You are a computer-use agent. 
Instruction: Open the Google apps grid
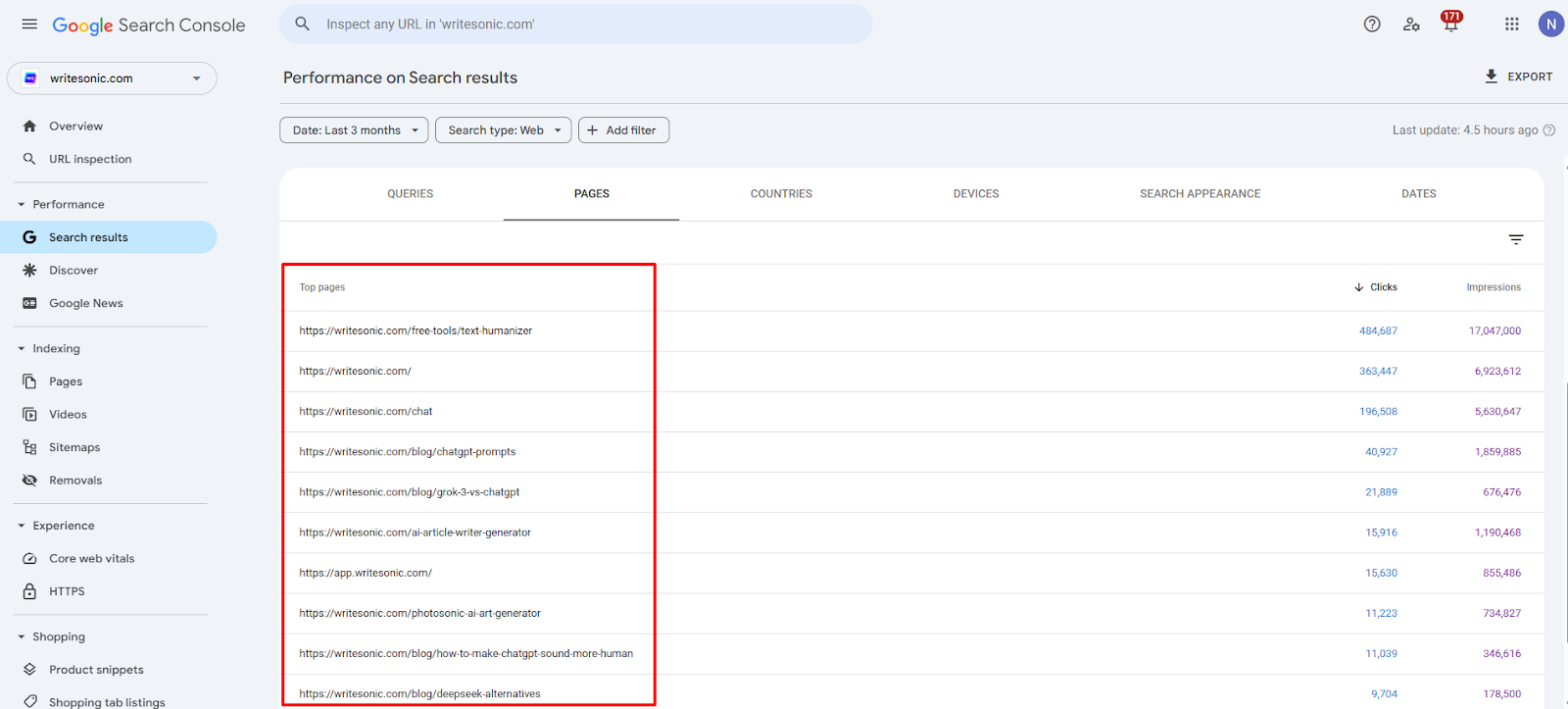[1512, 25]
